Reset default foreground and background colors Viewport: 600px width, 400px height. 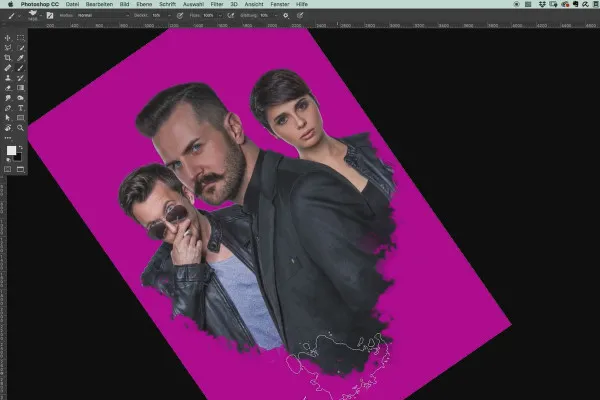[8, 159]
